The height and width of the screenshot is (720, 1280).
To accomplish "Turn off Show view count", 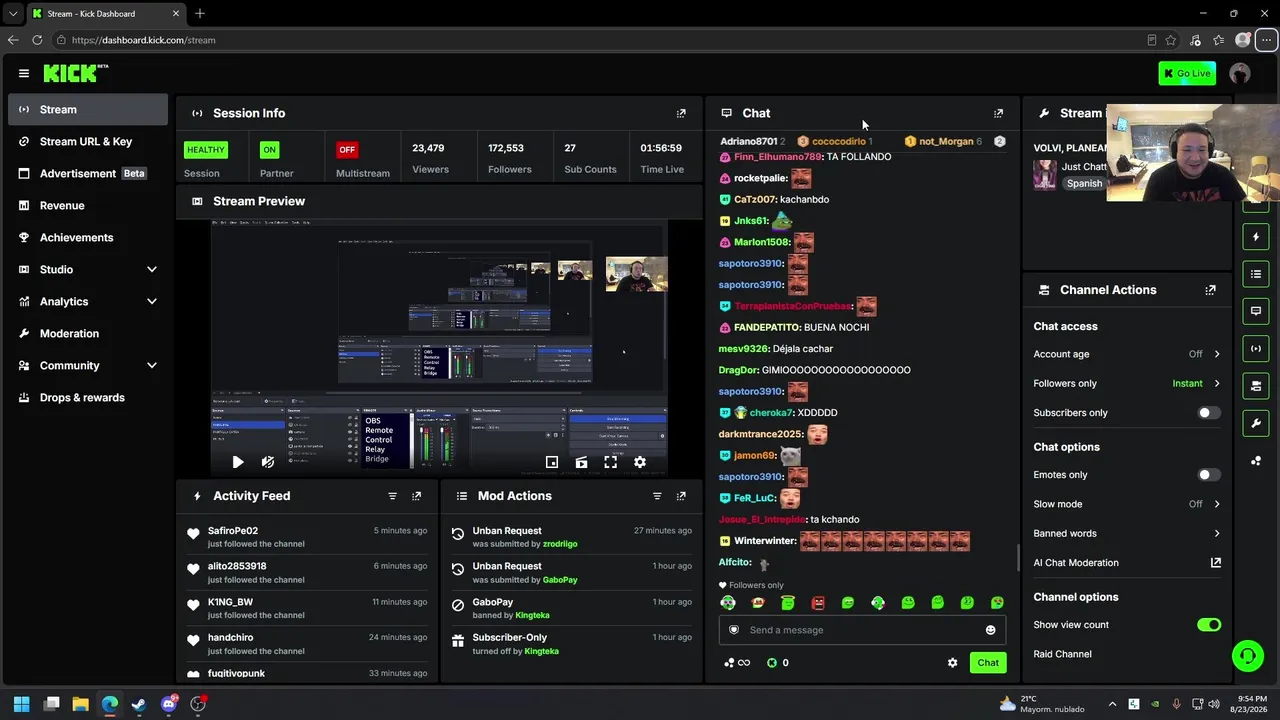I will click(x=1209, y=625).
